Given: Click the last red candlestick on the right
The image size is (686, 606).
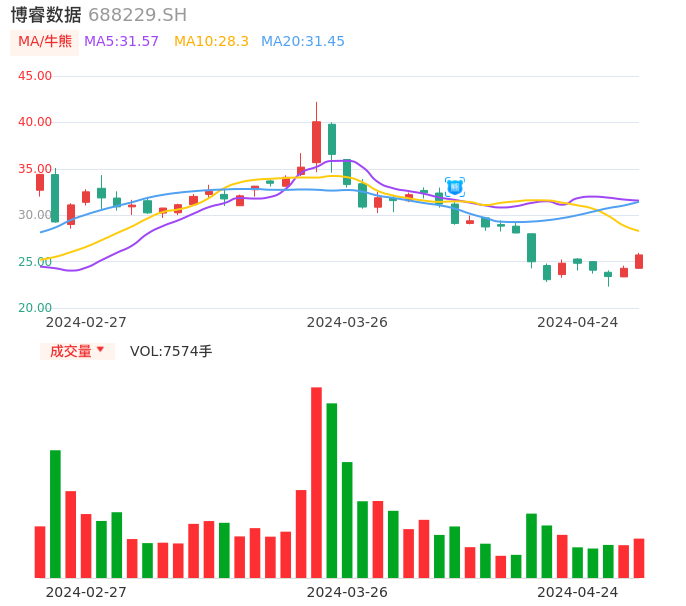Looking at the screenshot, I should tap(639, 261).
